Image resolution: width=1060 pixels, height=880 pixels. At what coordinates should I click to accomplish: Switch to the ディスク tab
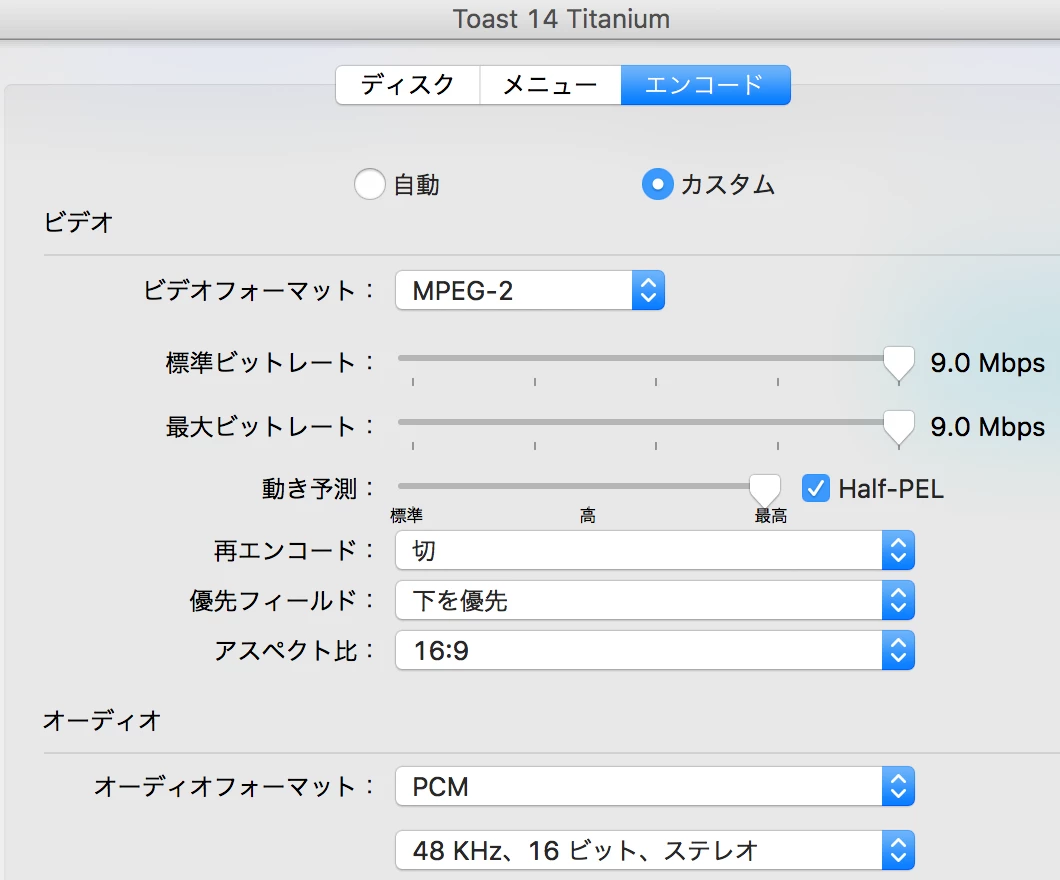click(408, 85)
